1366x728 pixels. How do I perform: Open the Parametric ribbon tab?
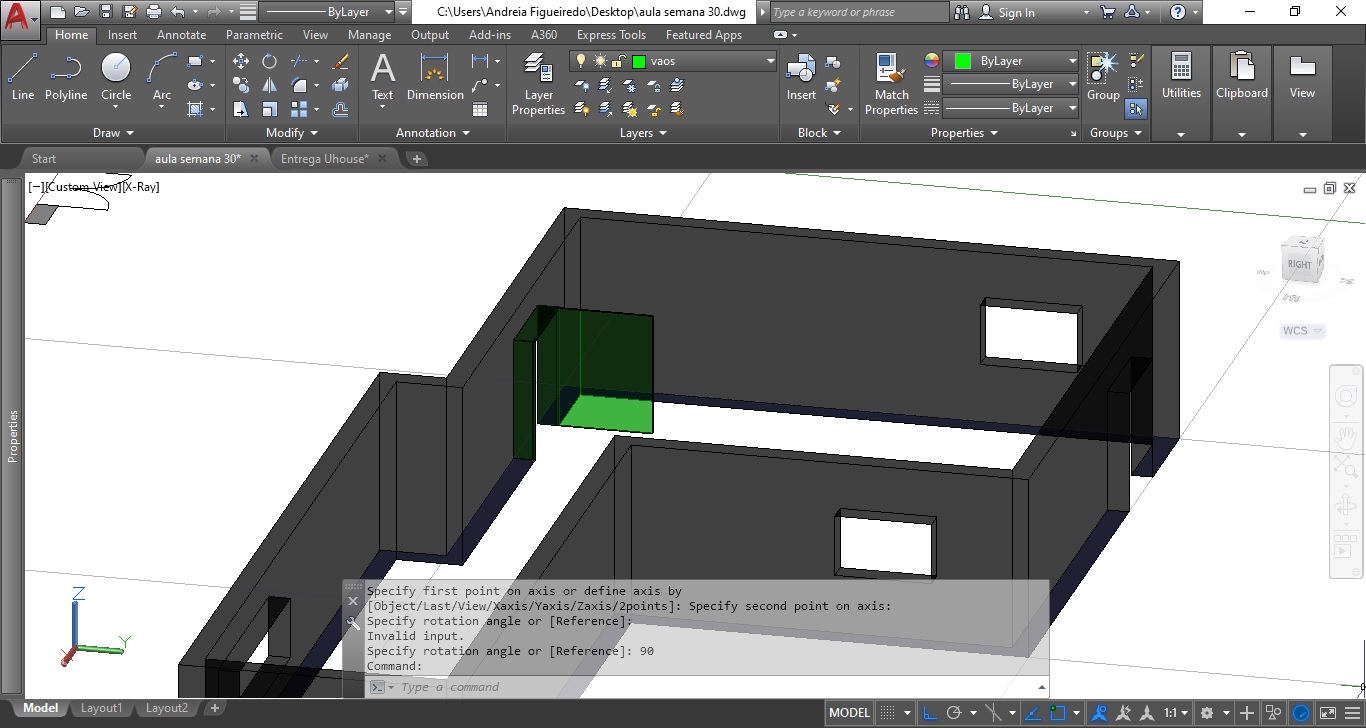click(x=254, y=34)
